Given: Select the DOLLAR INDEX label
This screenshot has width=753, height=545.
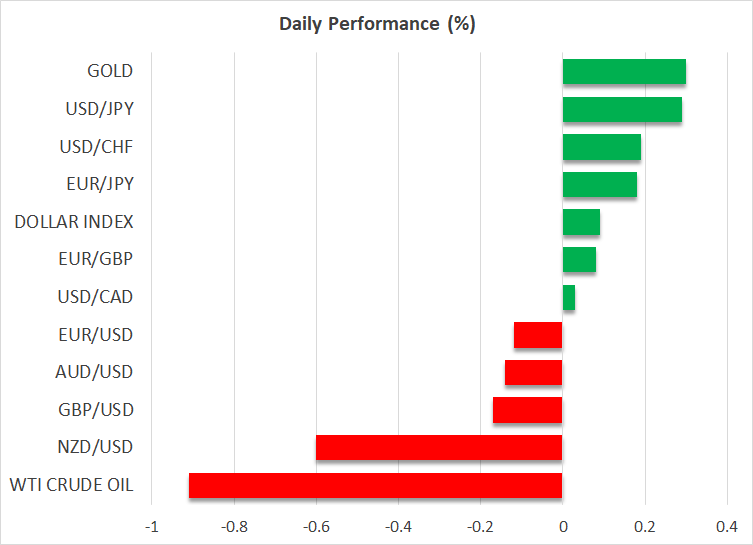Looking at the screenshot, I should [74, 222].
